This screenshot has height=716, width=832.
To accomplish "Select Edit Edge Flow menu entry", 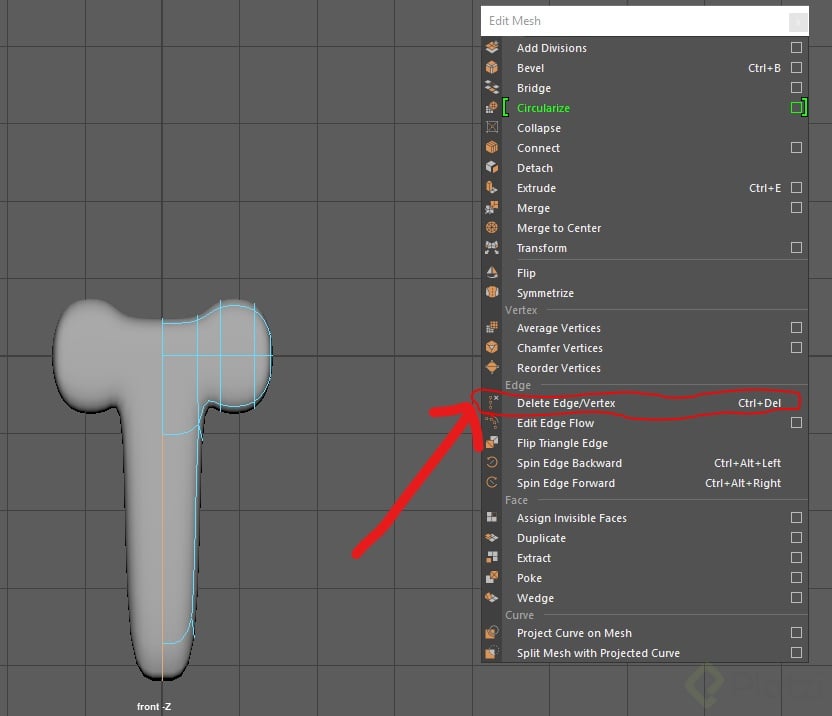I will [645, 423].
